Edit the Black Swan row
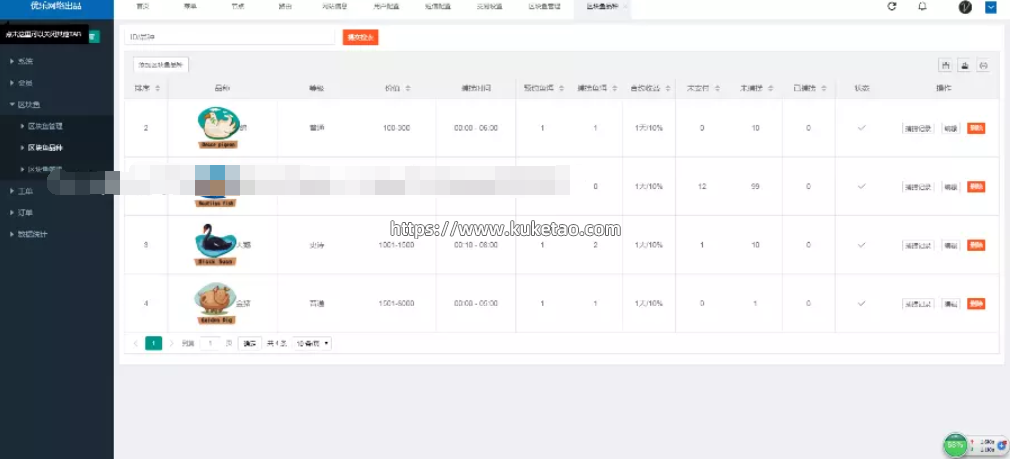1010x459 pixels. pyautogui.click(x=951, y=245)
